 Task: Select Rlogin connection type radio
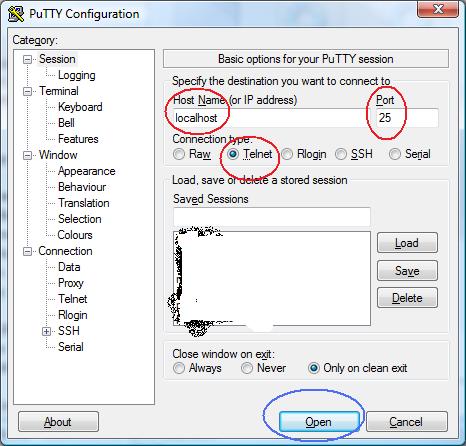click(x=287, y=154)
